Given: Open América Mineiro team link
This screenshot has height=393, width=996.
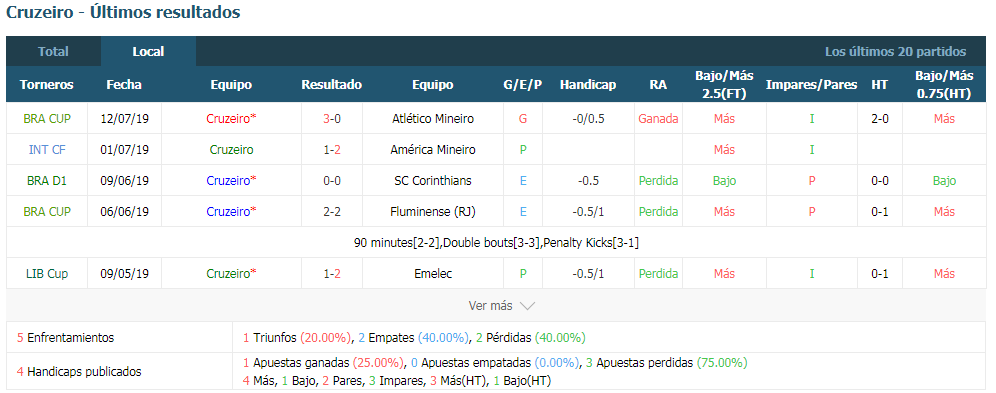Looking at the screenshot, I should click(433, 150).
